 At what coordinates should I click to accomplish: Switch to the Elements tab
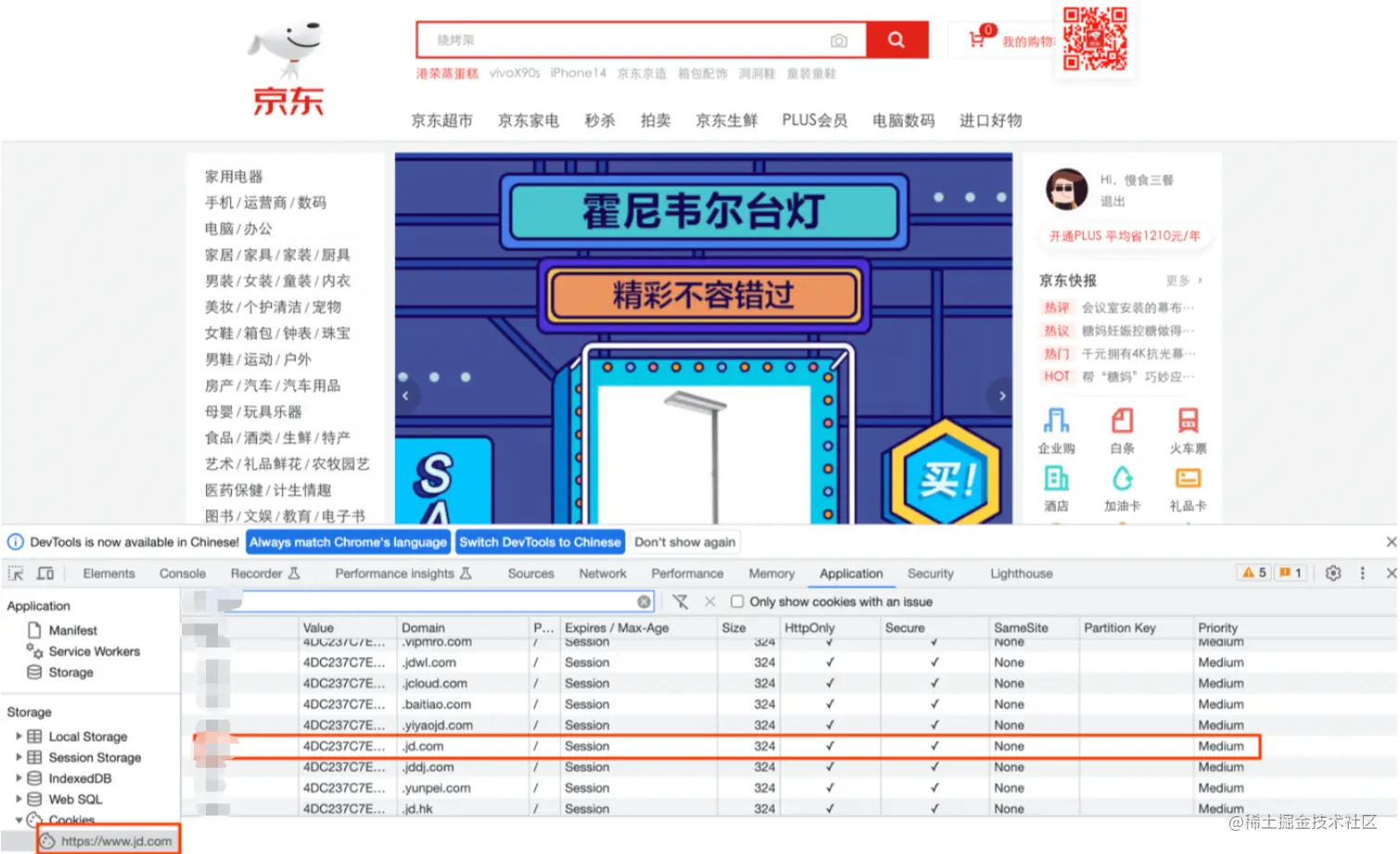[109, 574]
